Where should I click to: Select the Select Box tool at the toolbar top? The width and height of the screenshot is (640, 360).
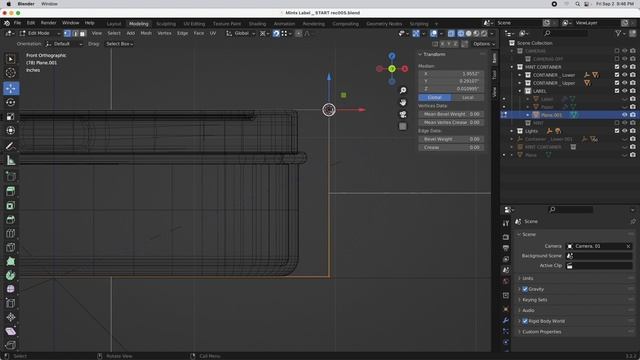tap(11, 59)
